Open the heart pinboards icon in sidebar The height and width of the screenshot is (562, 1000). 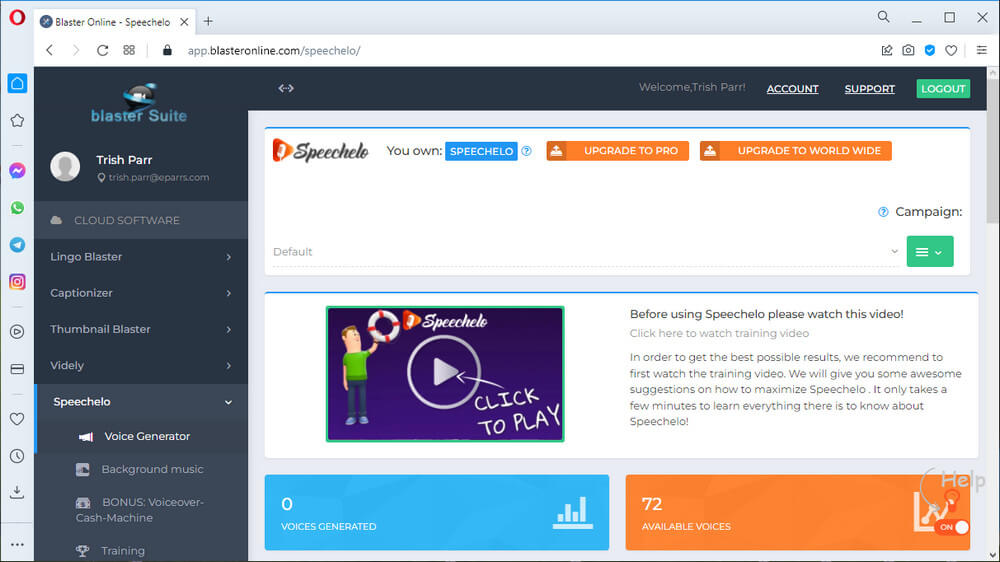[17, 419]
